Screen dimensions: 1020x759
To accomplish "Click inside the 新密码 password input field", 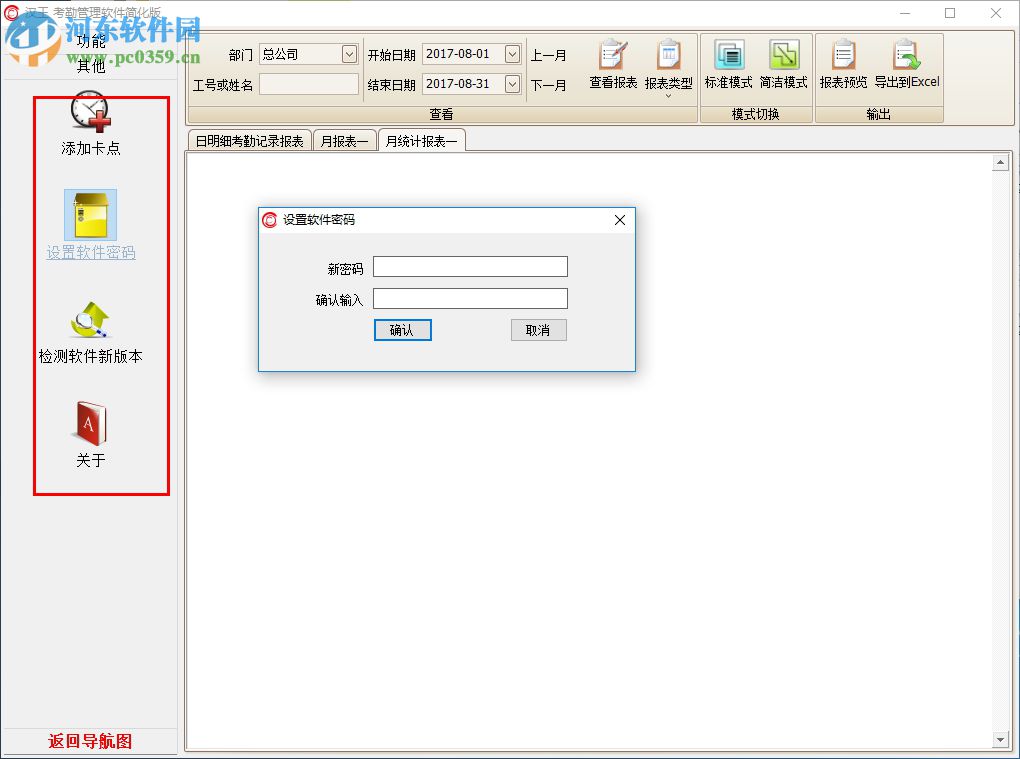I will pyautogui.click(x=469, y=266).
